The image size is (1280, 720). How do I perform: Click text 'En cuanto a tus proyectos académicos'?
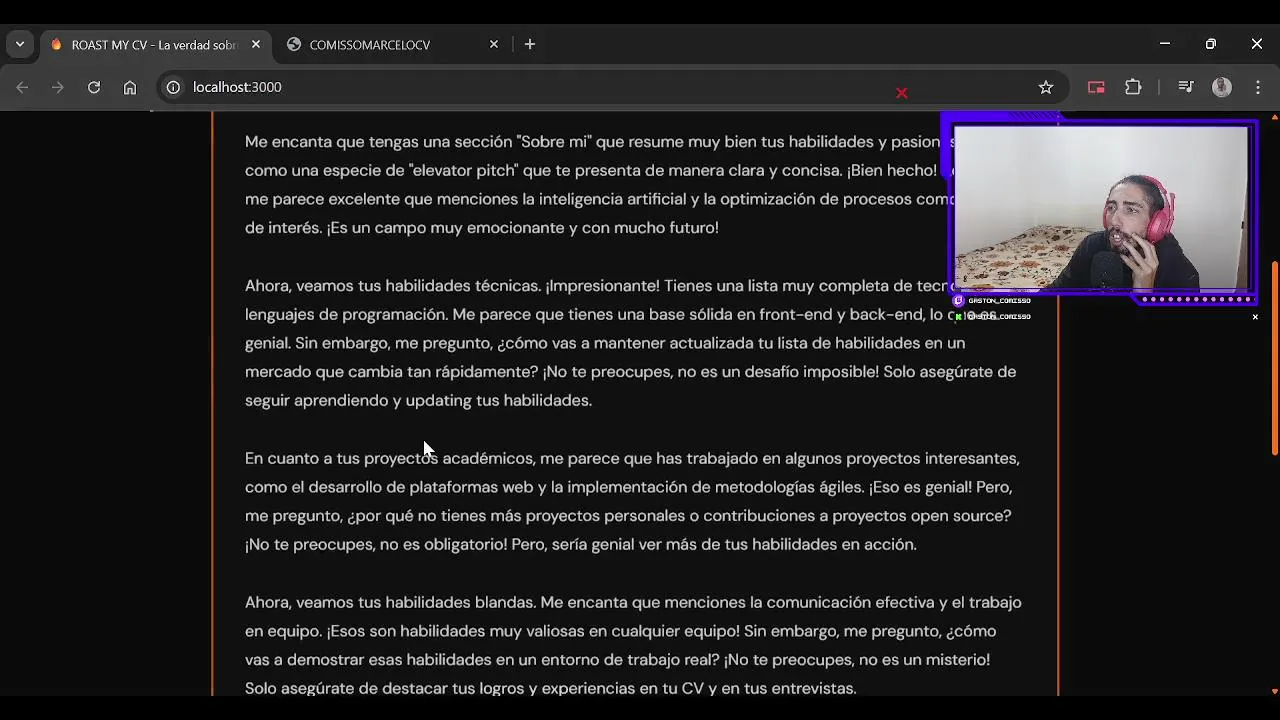(390, 458)
